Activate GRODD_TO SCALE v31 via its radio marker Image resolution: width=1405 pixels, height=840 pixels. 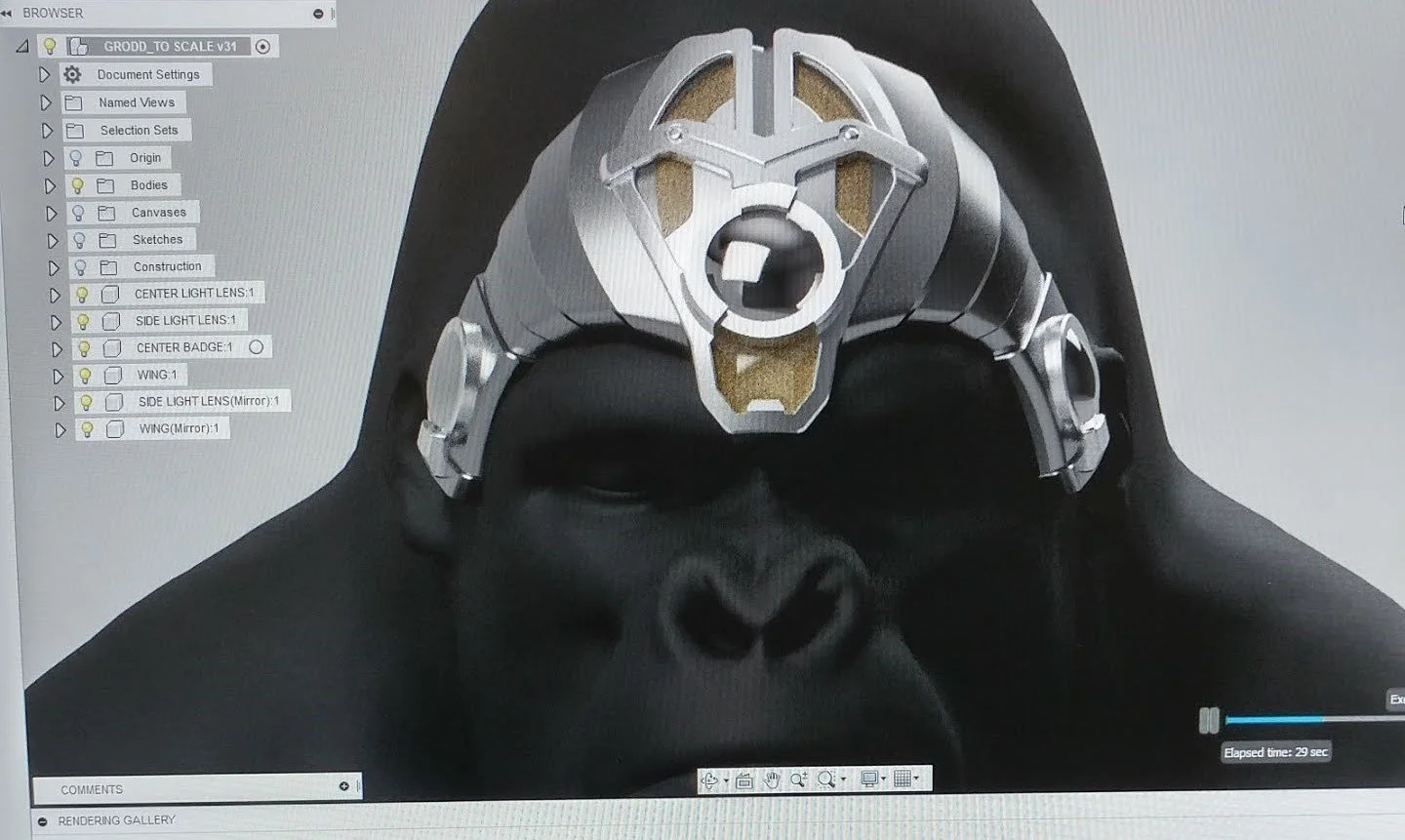(261, 45)
